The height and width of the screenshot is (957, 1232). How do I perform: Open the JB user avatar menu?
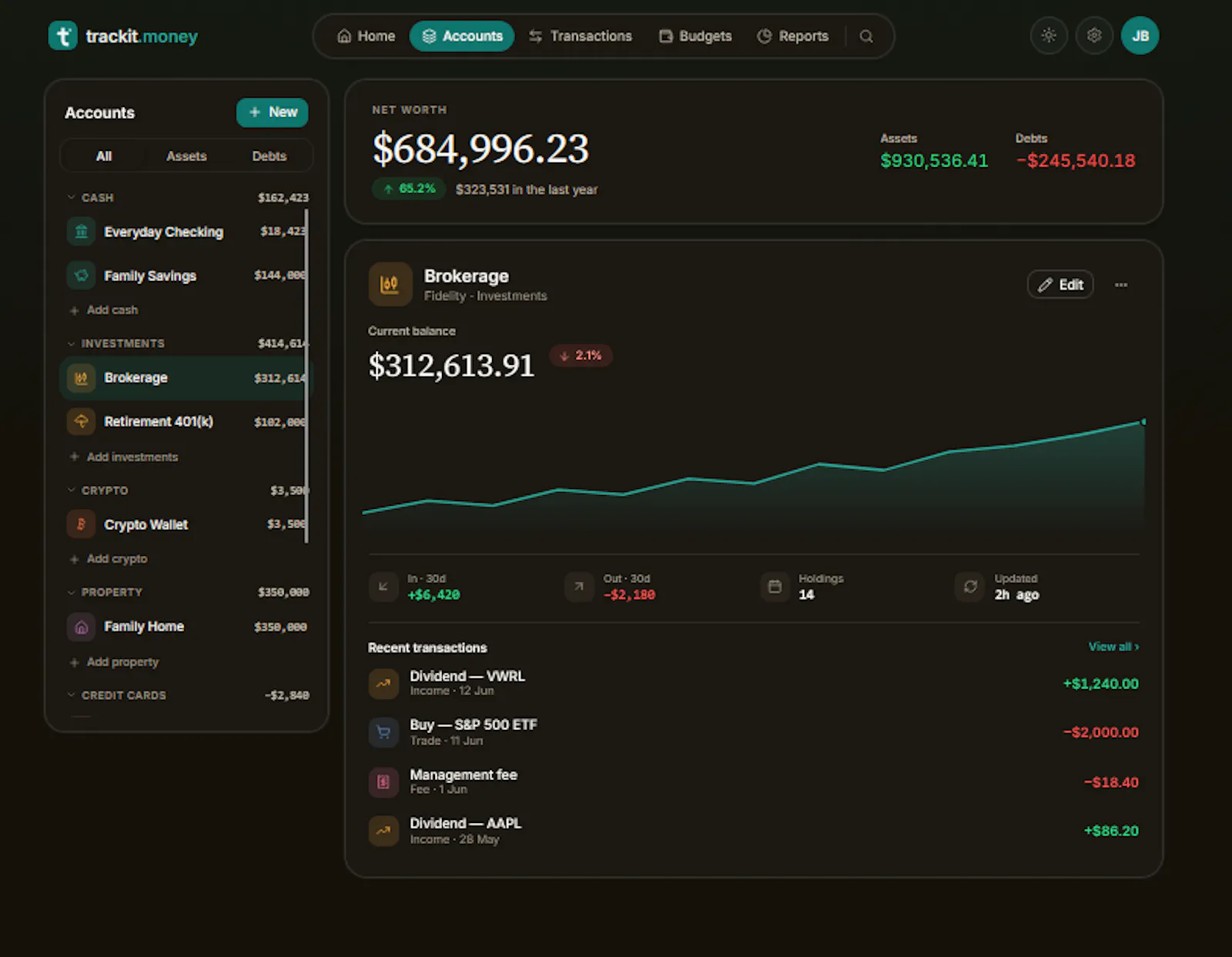click(1140, 35)
